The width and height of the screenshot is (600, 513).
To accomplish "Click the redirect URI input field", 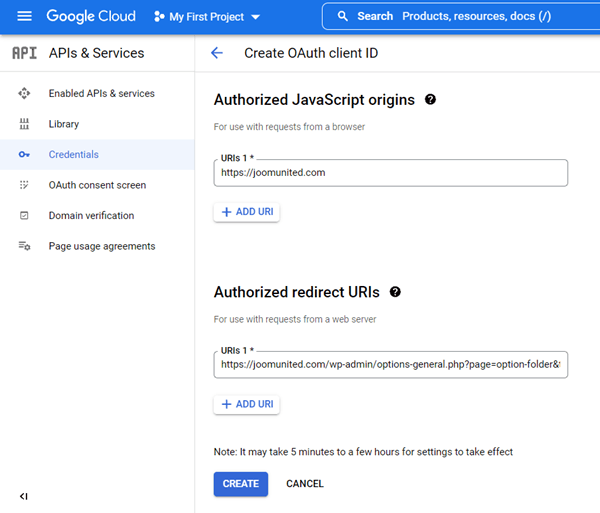I will [x=390, y=365].
